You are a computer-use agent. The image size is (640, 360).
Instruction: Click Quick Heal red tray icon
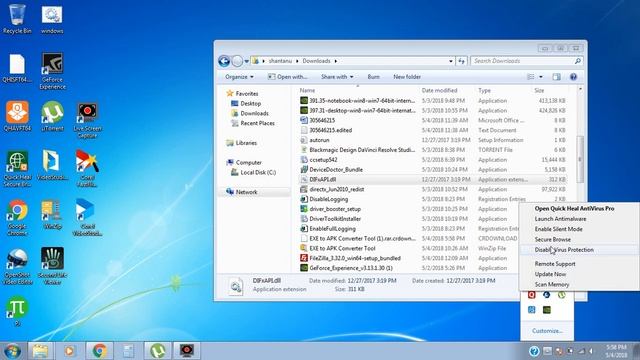[x=531, y=295]
